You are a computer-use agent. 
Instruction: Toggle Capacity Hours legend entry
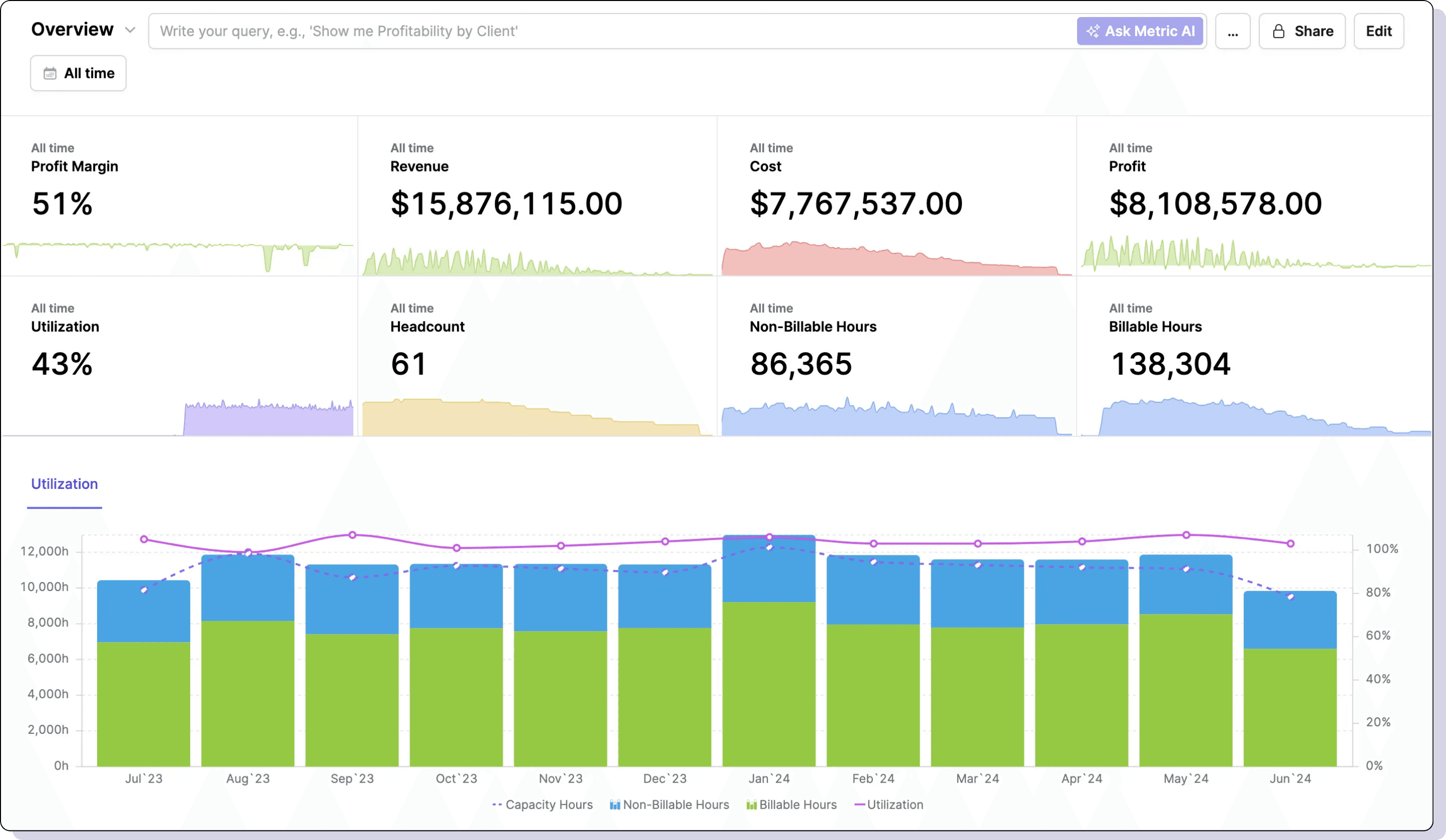(542, 804)
